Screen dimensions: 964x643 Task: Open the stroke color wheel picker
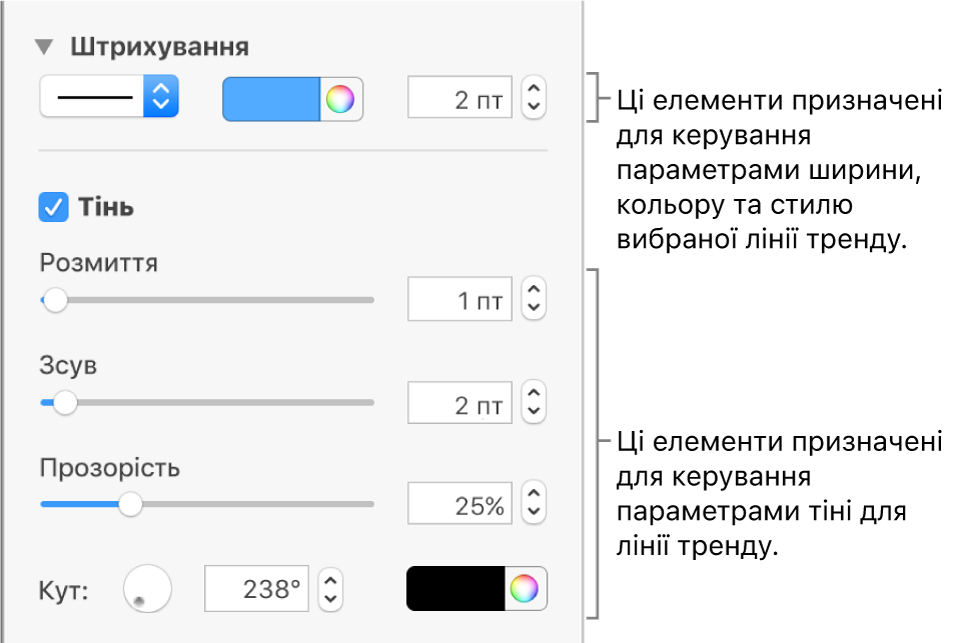pyautogui.click(x=341, y=100)
